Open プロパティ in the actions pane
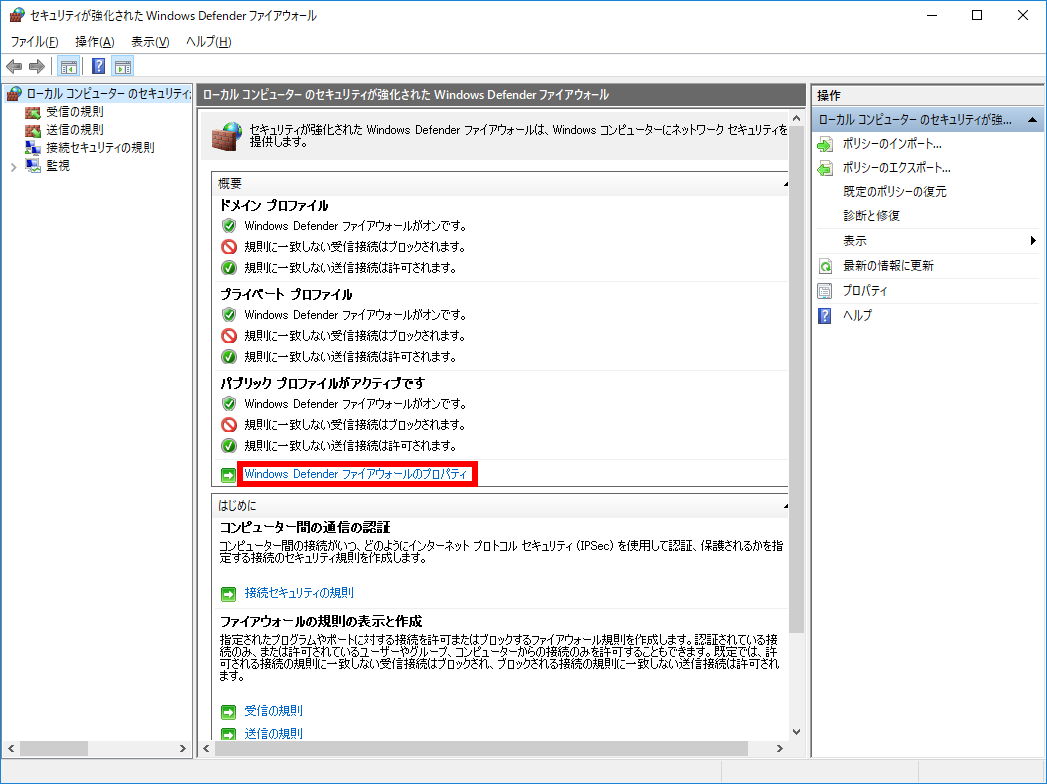The image size is (1047, 784). point(865,290)
